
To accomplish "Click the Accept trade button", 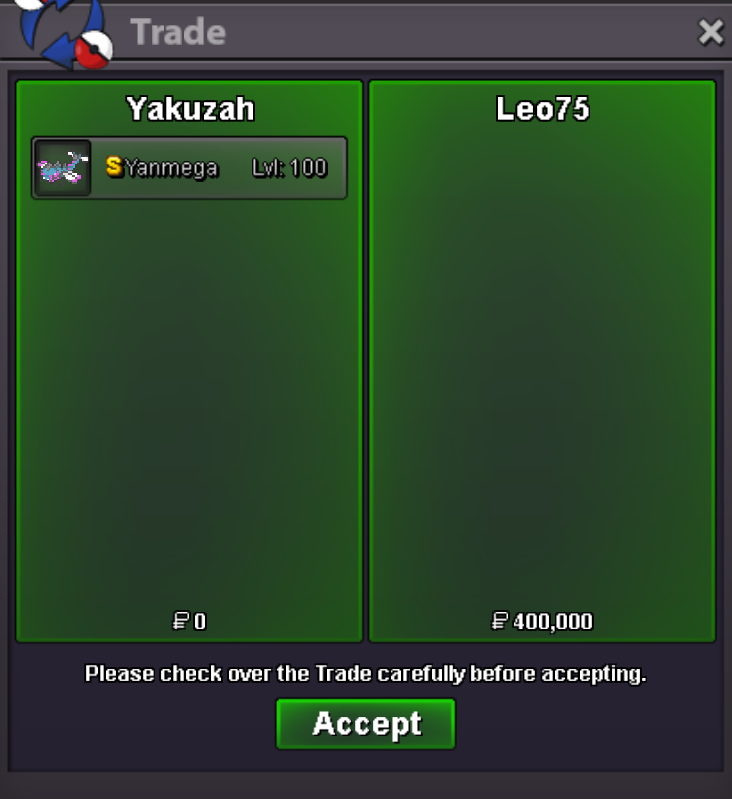I will [365, 724].
